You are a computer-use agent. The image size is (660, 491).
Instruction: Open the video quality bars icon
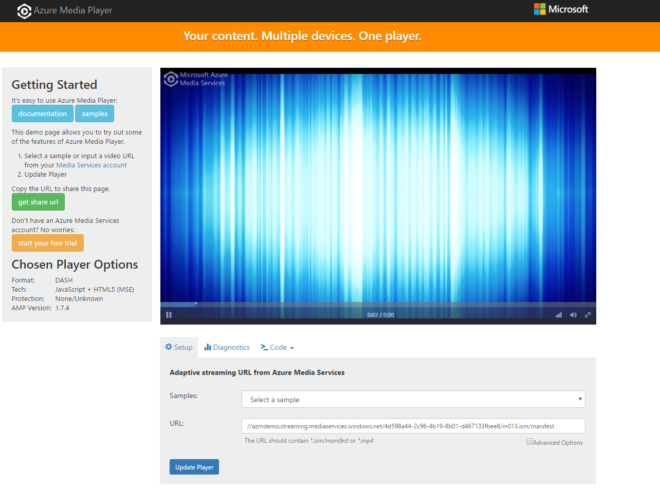pyautogui.click(x=559, y=315)
